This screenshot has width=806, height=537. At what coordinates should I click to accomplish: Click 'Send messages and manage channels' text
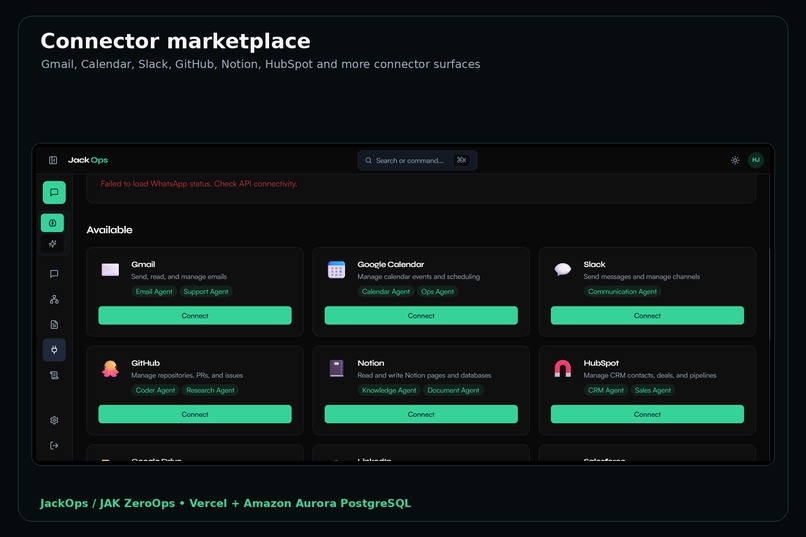click(x=642, y=276)
